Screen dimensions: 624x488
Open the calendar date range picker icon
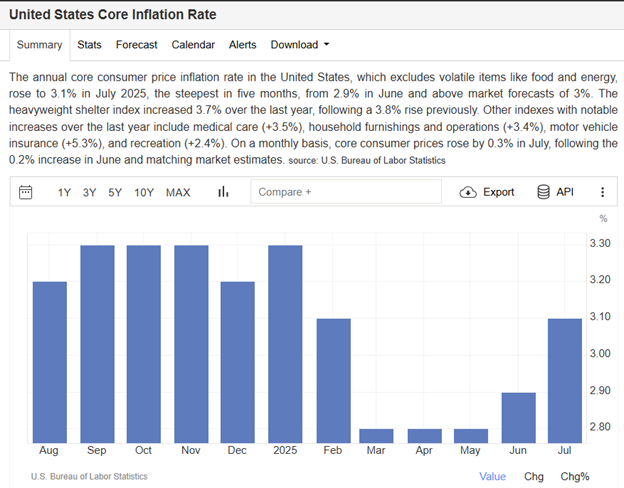coord(26,192)
